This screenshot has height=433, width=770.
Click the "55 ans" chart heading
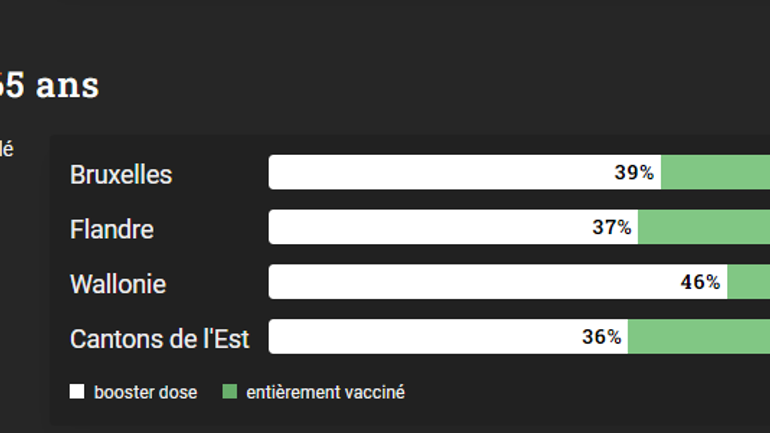click(x=49, y=85)
